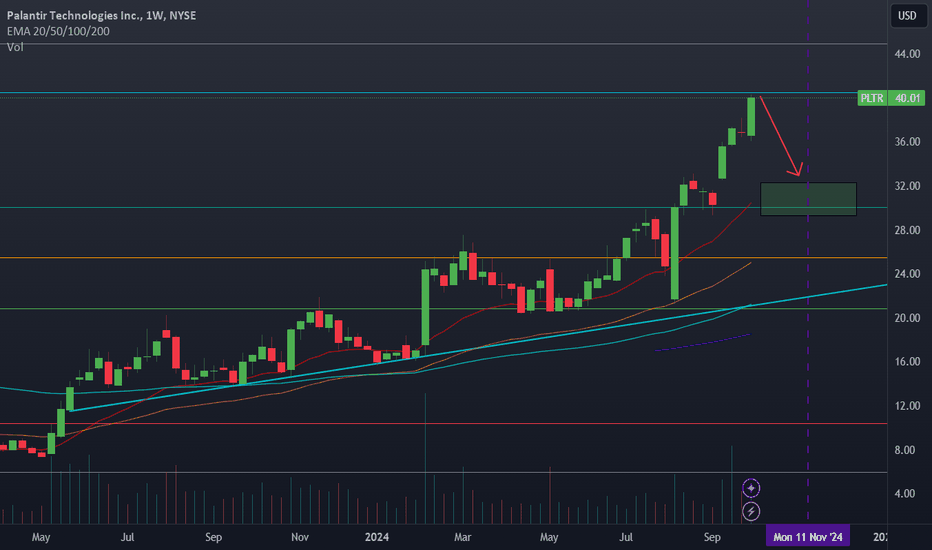Viewport: 932px width, 550px height.
Task: Click the earnings lightning bolt icon
Action: click(x=751, y=511)
